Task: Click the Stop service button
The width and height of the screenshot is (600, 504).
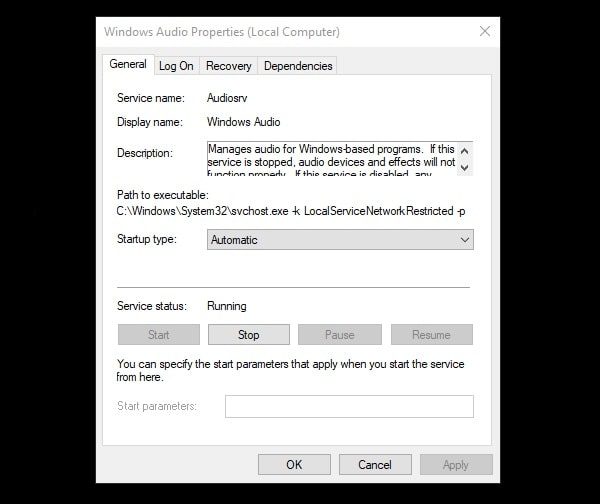Action: (249, 335)
